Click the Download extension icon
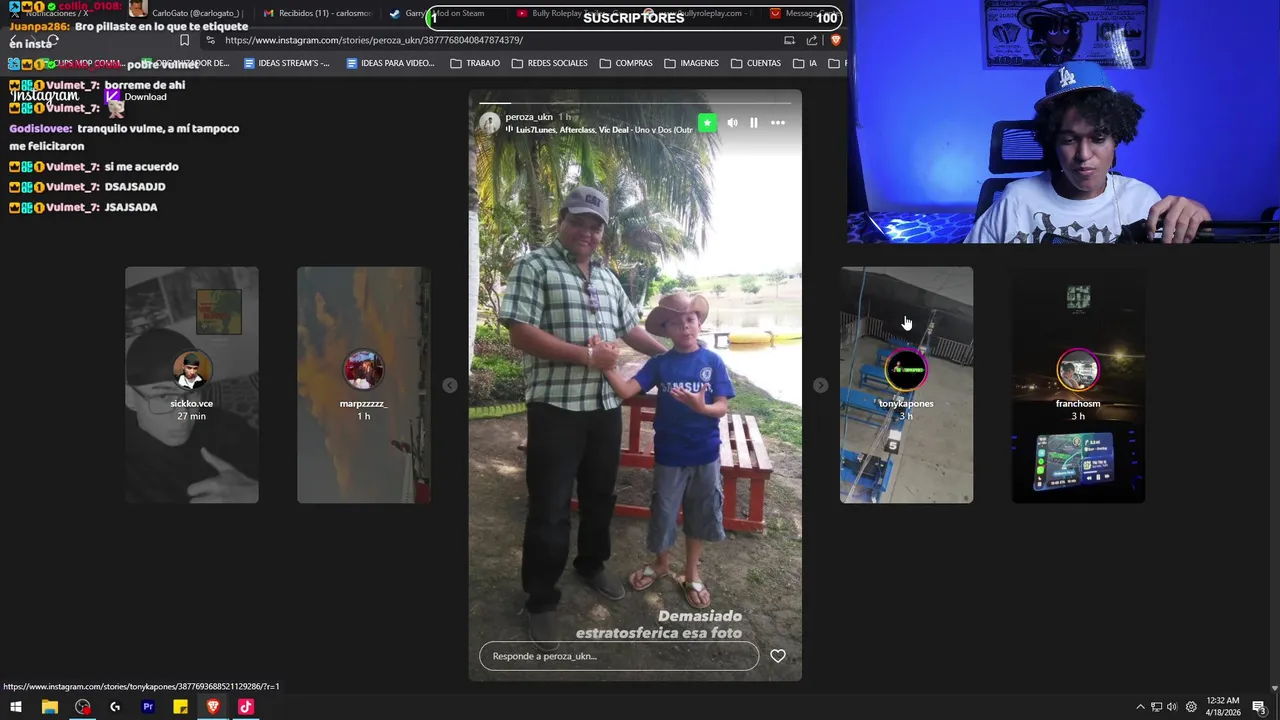Viewport: 1280px width, 720px height. pyautogui.click(x=113, y=96)
